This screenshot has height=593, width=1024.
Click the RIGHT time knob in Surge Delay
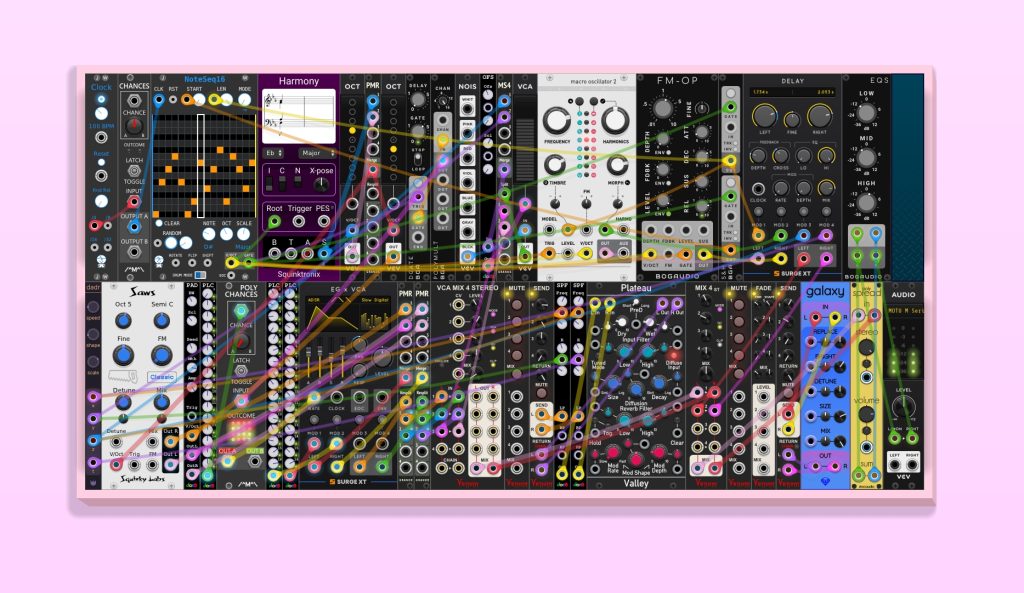pyautogui.click(x=820, y=116)
